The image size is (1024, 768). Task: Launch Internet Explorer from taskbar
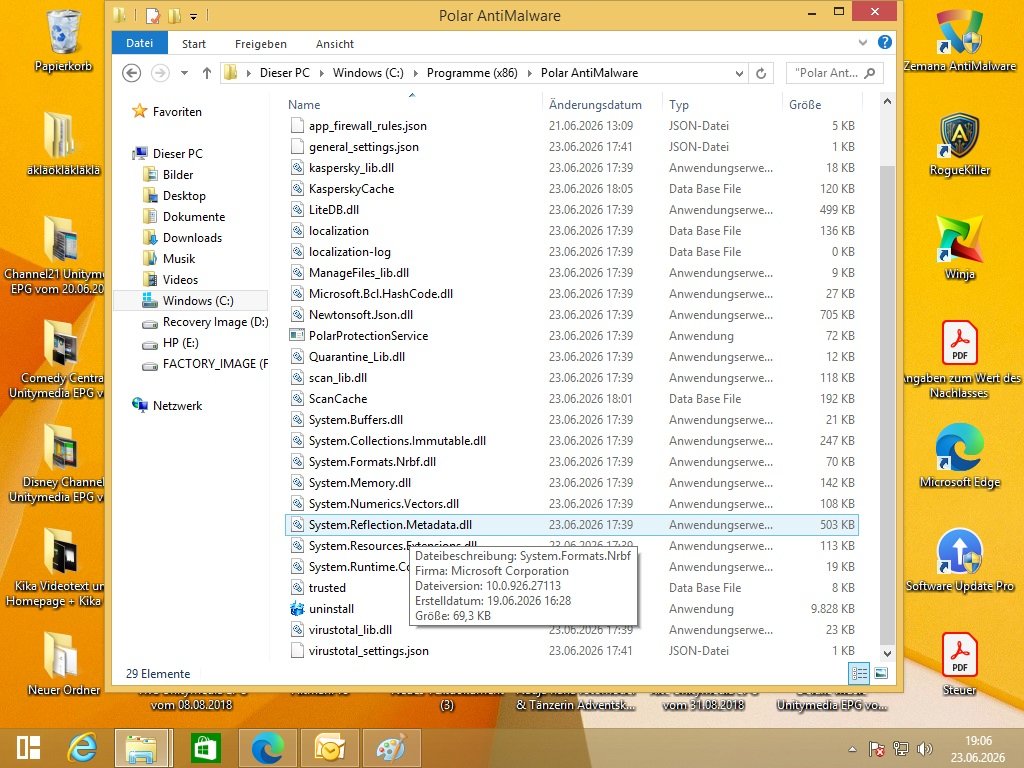(x=83, y=748)
